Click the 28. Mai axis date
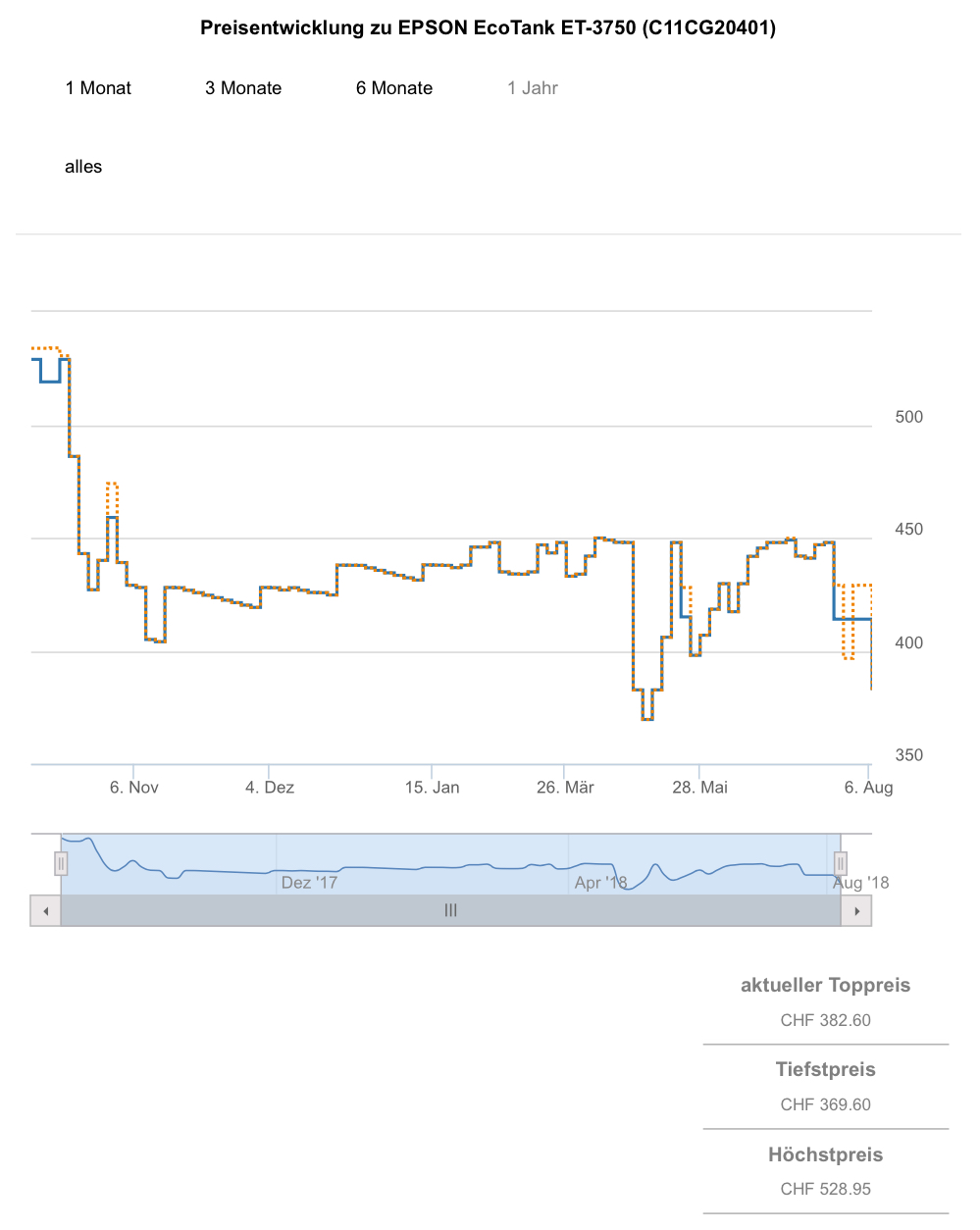Image resolution: width=980 pixels, height=1230 pixels. 700,788
